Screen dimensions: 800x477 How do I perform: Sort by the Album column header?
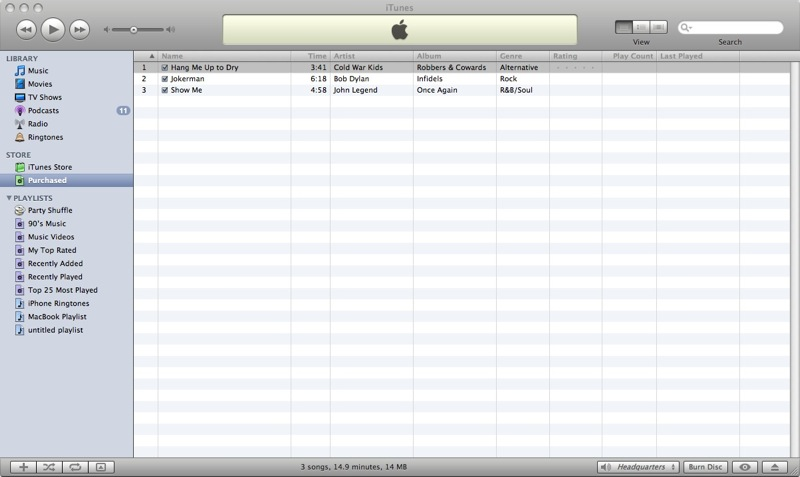pyautogui.click(x=455, y=56)
